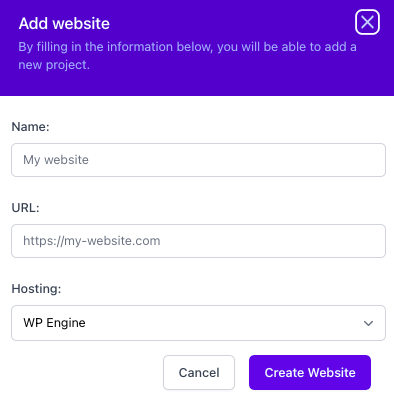Screen dimensions: 394x396
Task: Click the 'Name:' field label
Action: 30,127
